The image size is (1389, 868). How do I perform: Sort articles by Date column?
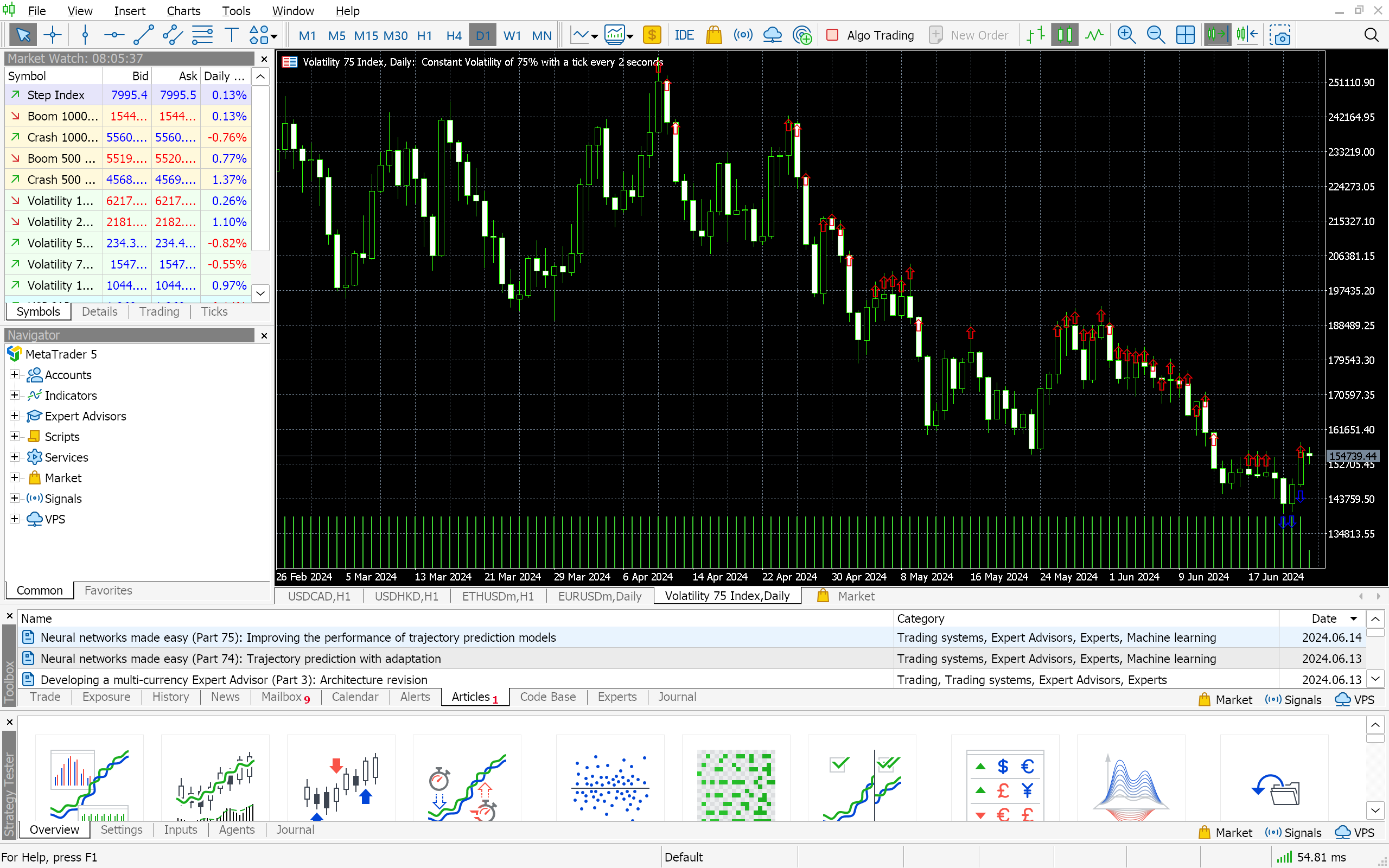point(1323,618)
